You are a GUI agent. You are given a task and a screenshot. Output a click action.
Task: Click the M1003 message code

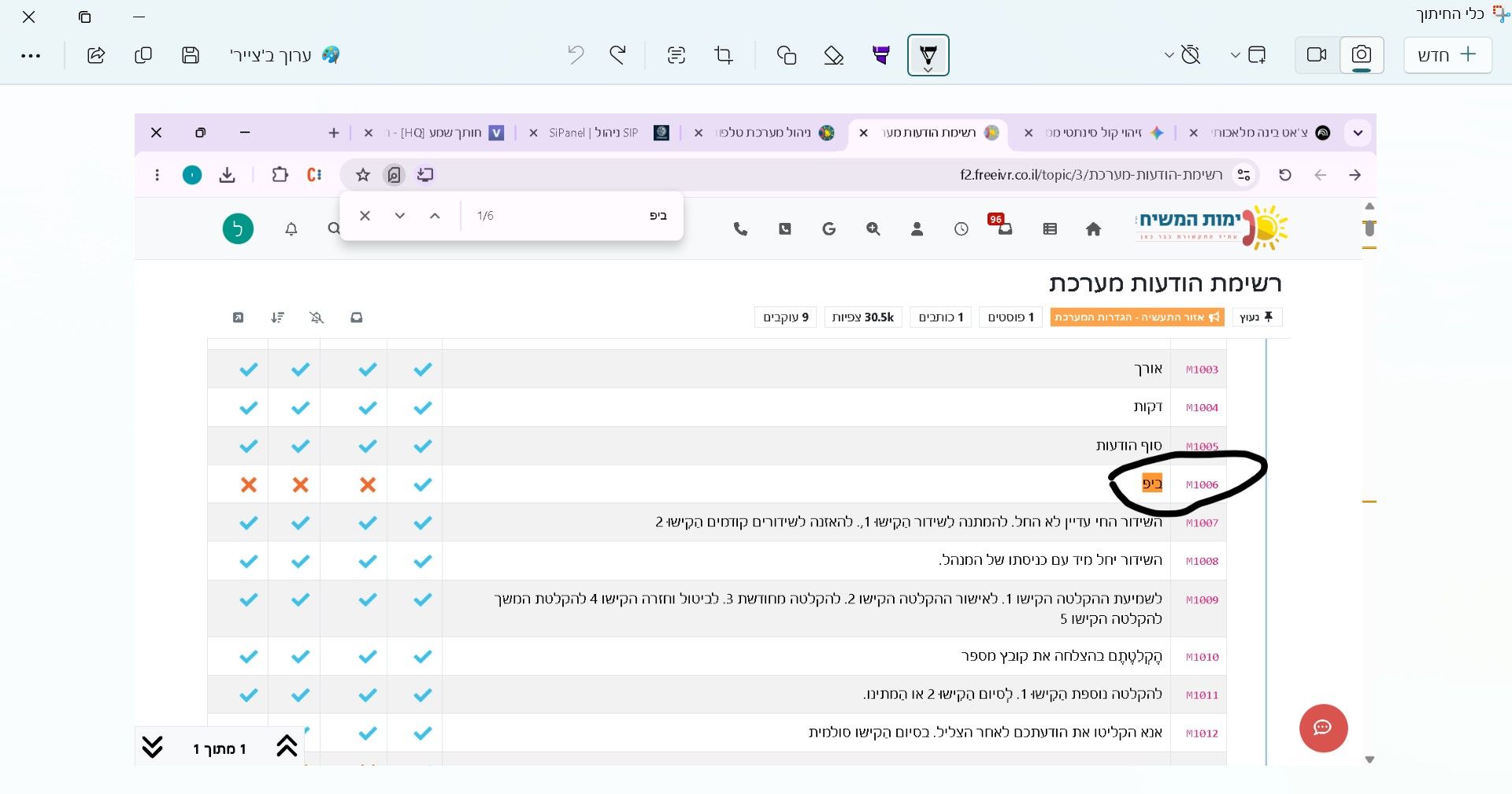(x=1202, y=369)
